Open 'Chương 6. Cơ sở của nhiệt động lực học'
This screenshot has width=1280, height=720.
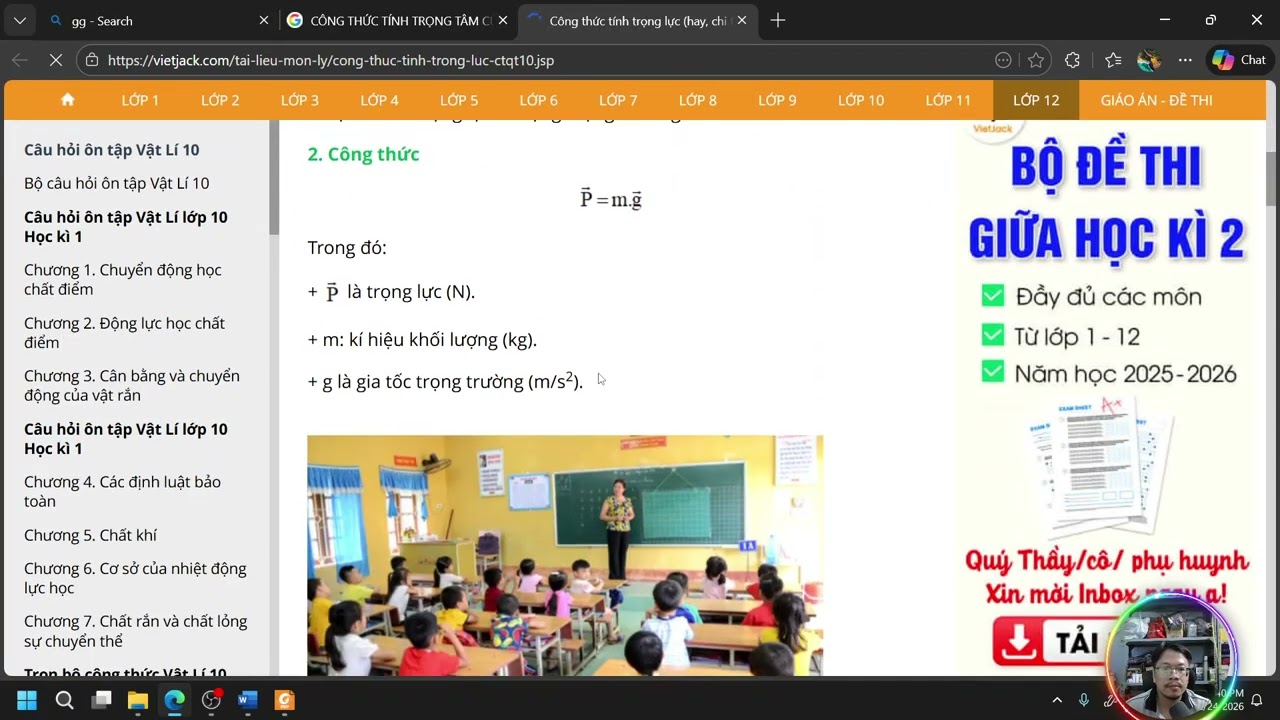(x=135, y=578)
